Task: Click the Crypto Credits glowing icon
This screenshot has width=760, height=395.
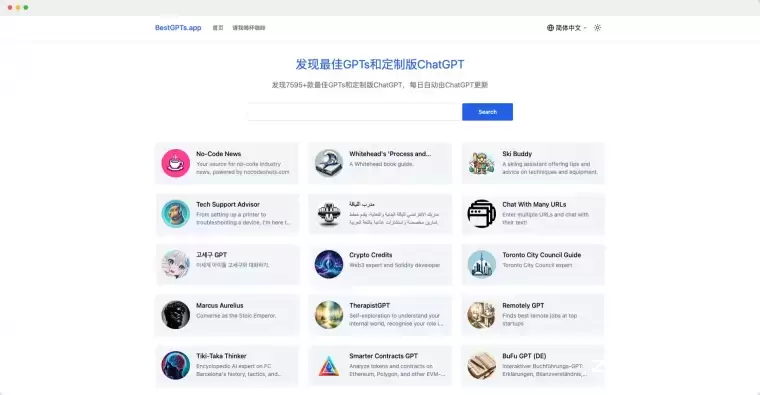Action: tap(329, 264)
